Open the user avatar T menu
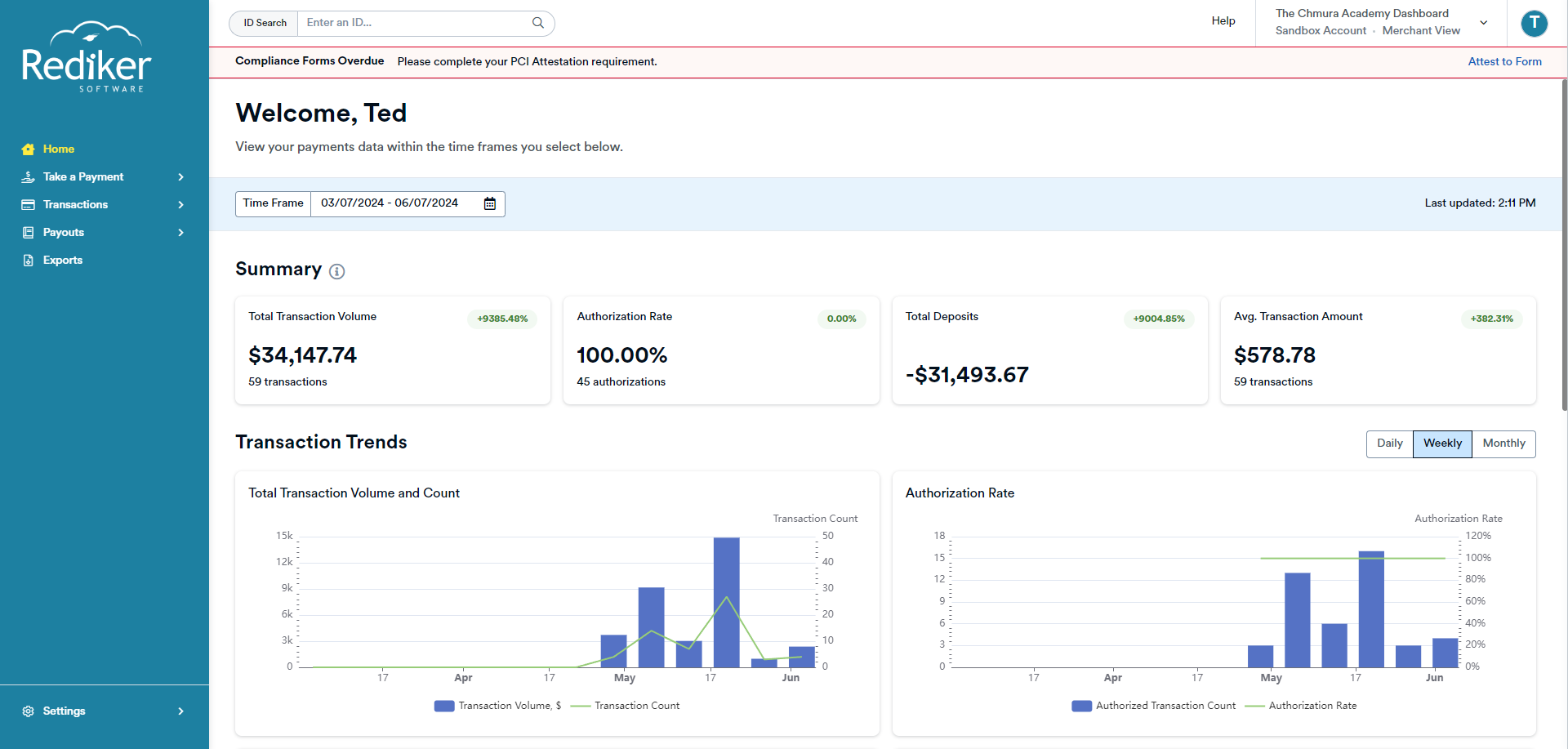1568x749 pixels. (x=1535, y=23)
